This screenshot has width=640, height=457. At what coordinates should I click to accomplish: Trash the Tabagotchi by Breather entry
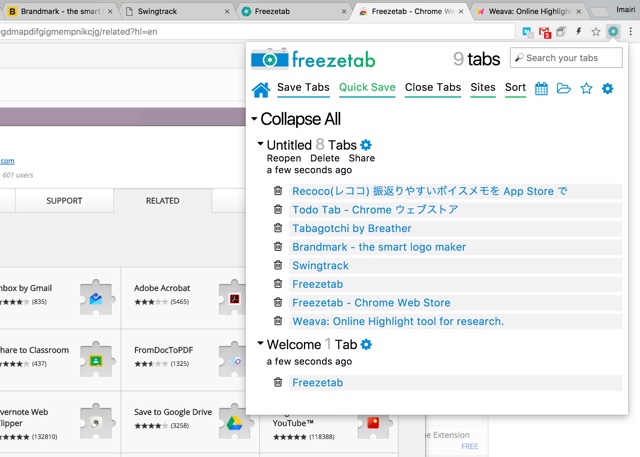tap(278, 228)
